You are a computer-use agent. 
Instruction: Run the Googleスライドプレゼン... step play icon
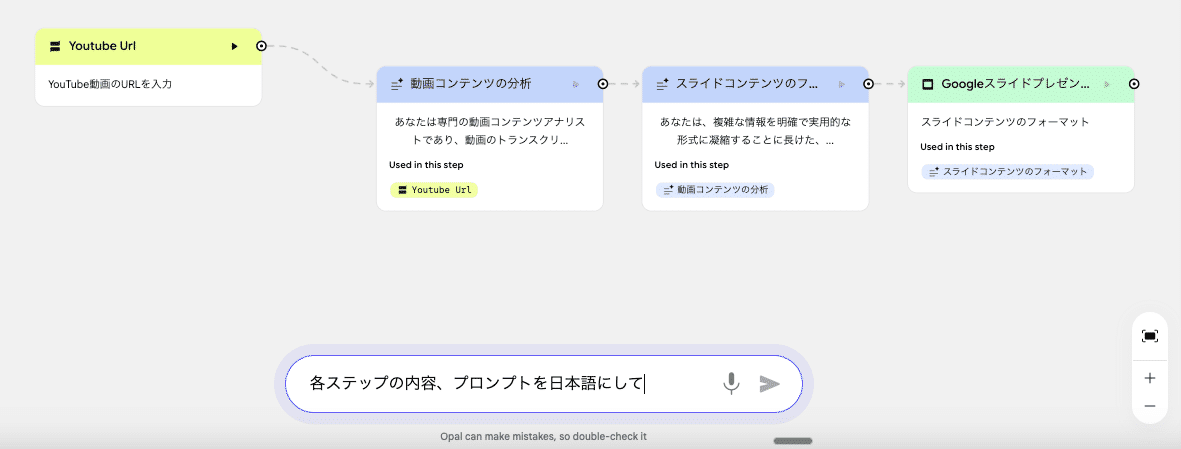pos(1107,85)
